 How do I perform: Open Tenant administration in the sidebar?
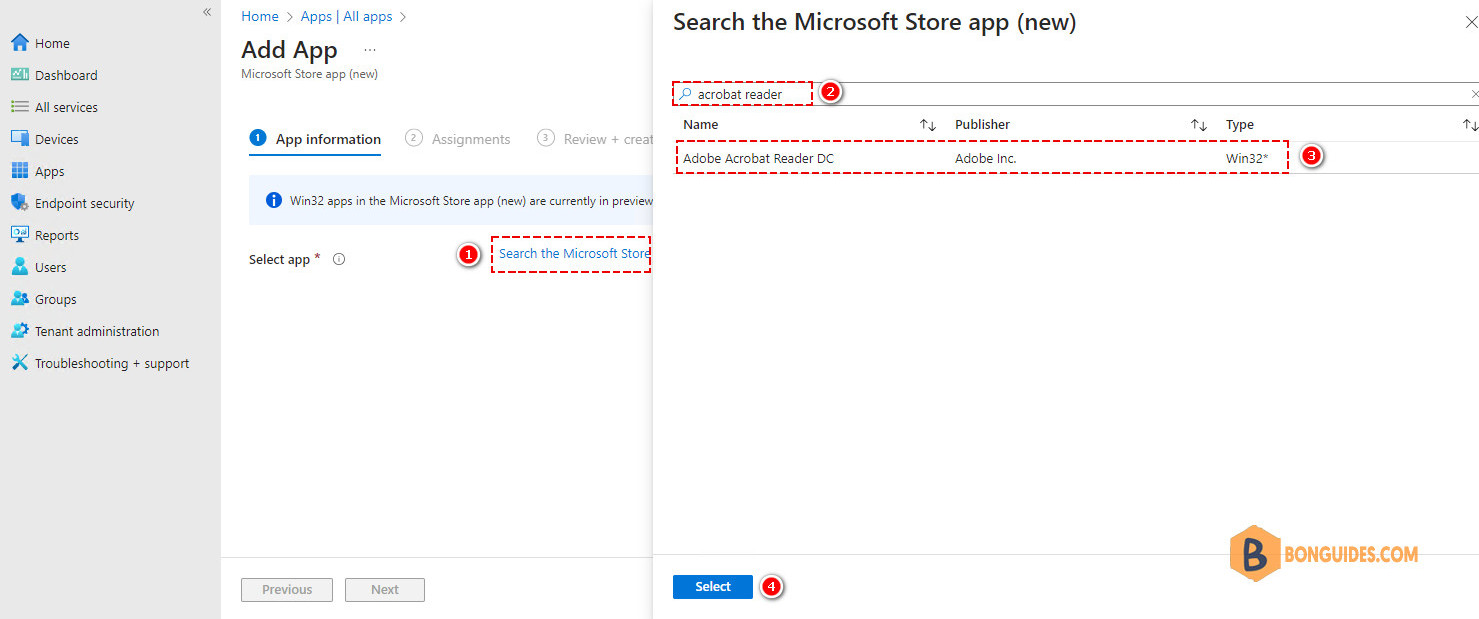pyautogui.click(x=97, y=331)
